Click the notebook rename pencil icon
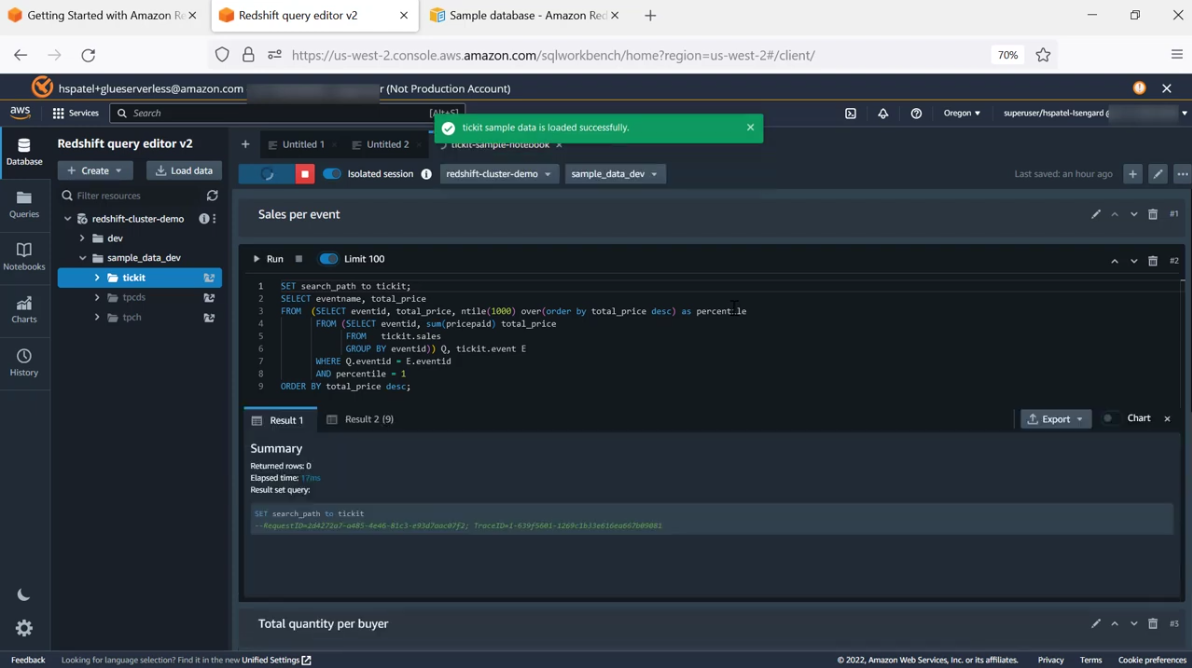This screenshot has width=1192, height=668. [x=1158, y=174]
